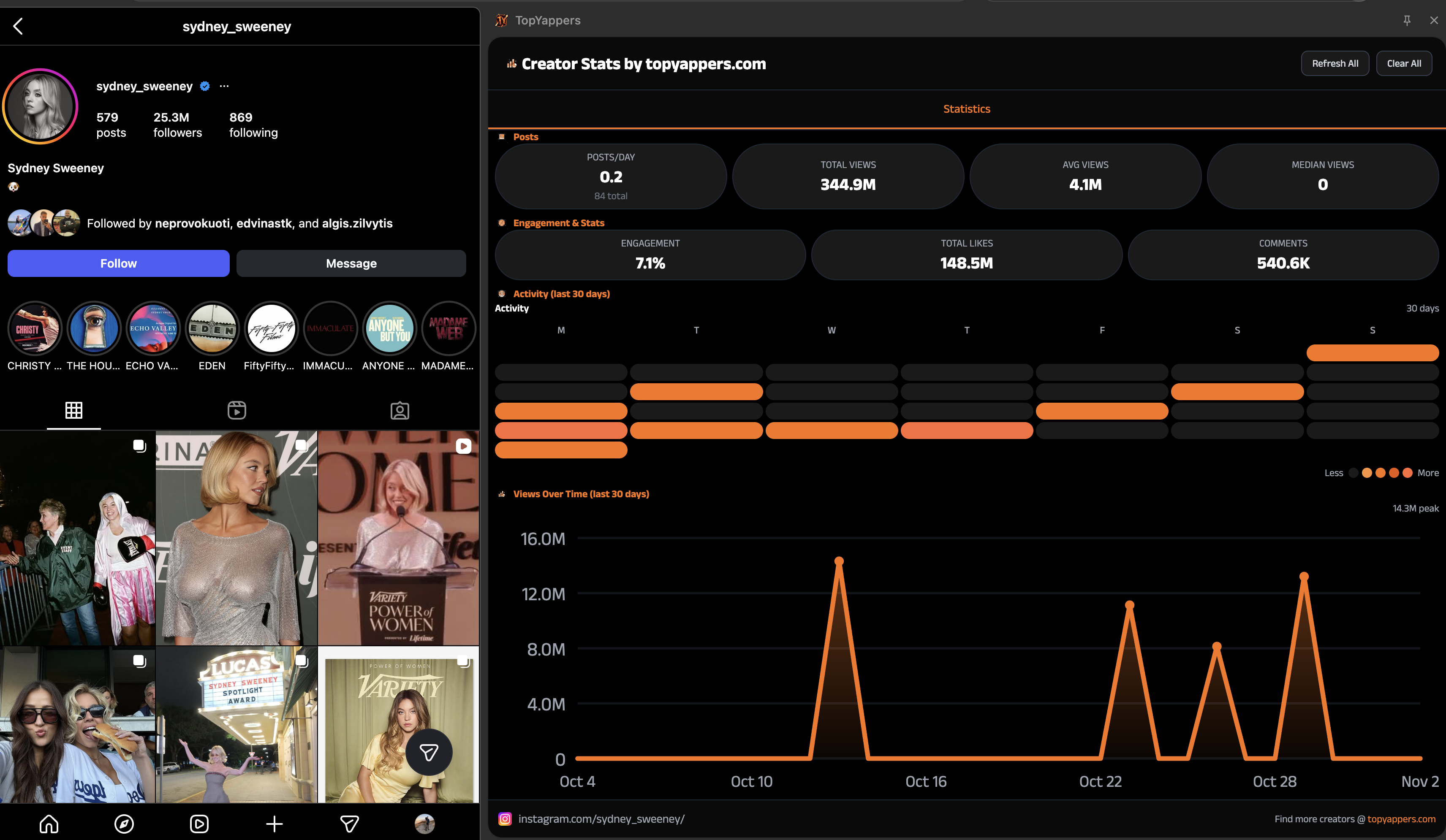Viewport: 1446px width, 840px height.
Task: Select the Statistics tab in Creator Stats
Action: (x=966, y=108)
